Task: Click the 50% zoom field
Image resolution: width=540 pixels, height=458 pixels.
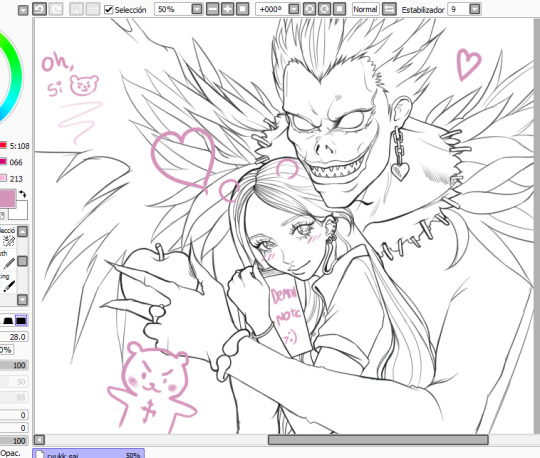Action: click(x=173, y=9)
